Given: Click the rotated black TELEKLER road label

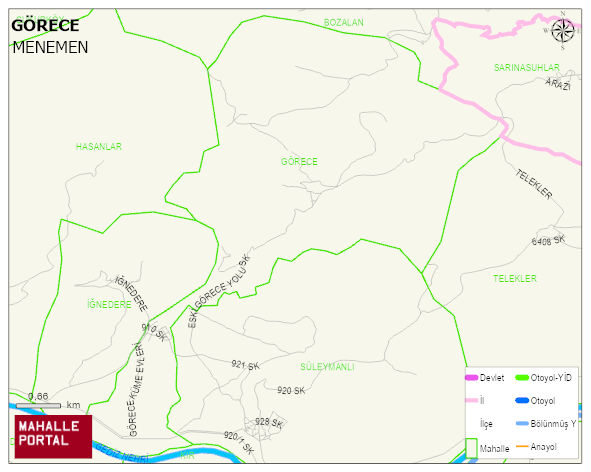Looking at the screenshot, I should (x=534, y=184).
